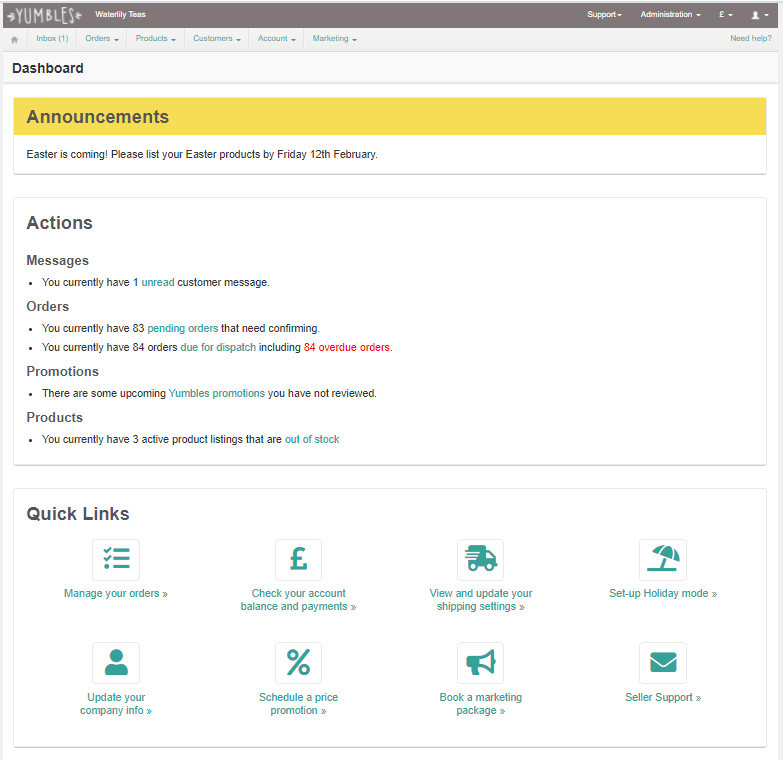Open the unread customer message link

pos(158,282)
